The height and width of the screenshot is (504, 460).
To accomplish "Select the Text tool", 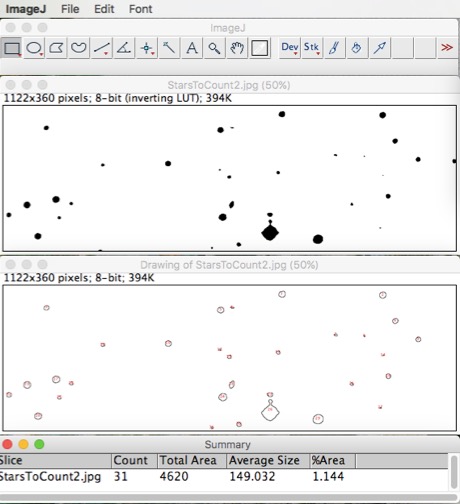I will [x=192, y=48].
